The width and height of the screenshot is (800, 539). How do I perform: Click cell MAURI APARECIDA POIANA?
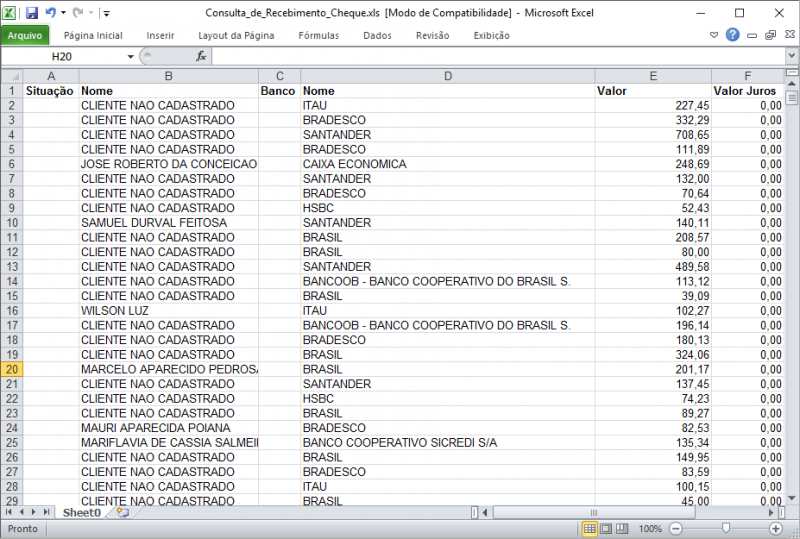168,428
